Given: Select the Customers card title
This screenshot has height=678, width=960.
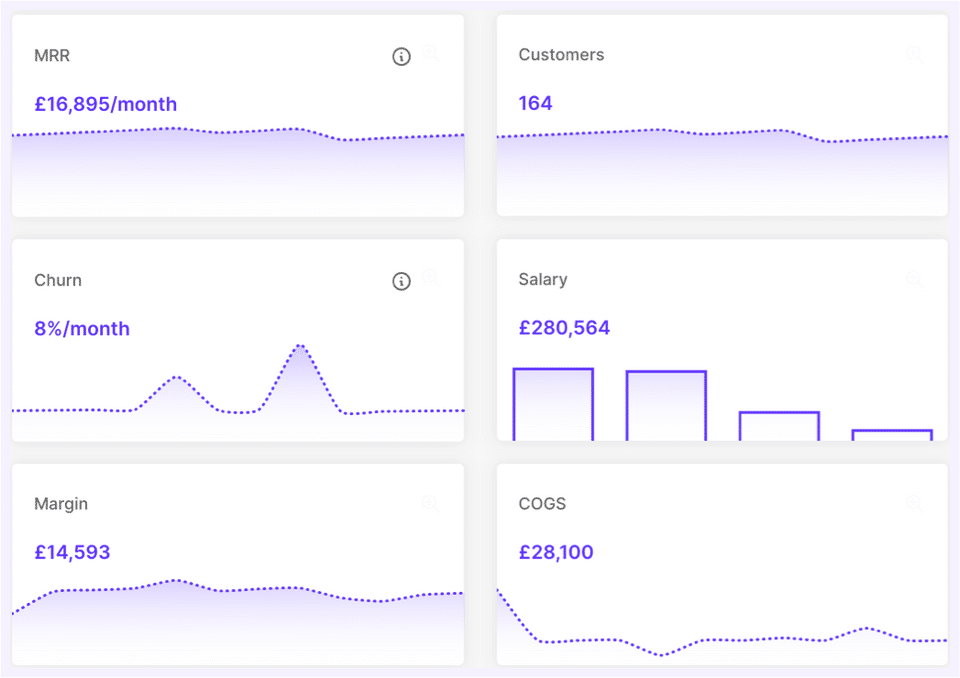Looking at the screenshot, I should [561, 55].
